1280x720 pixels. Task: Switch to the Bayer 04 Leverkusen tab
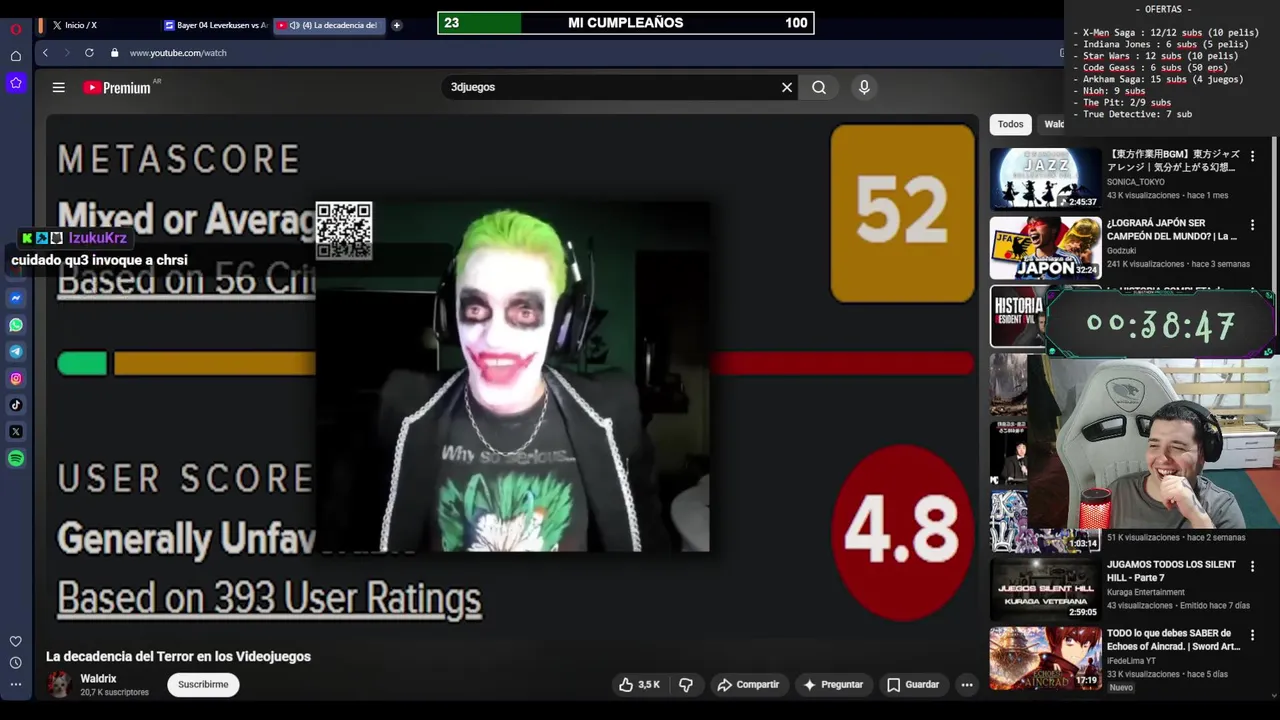(x=215, y=25)
